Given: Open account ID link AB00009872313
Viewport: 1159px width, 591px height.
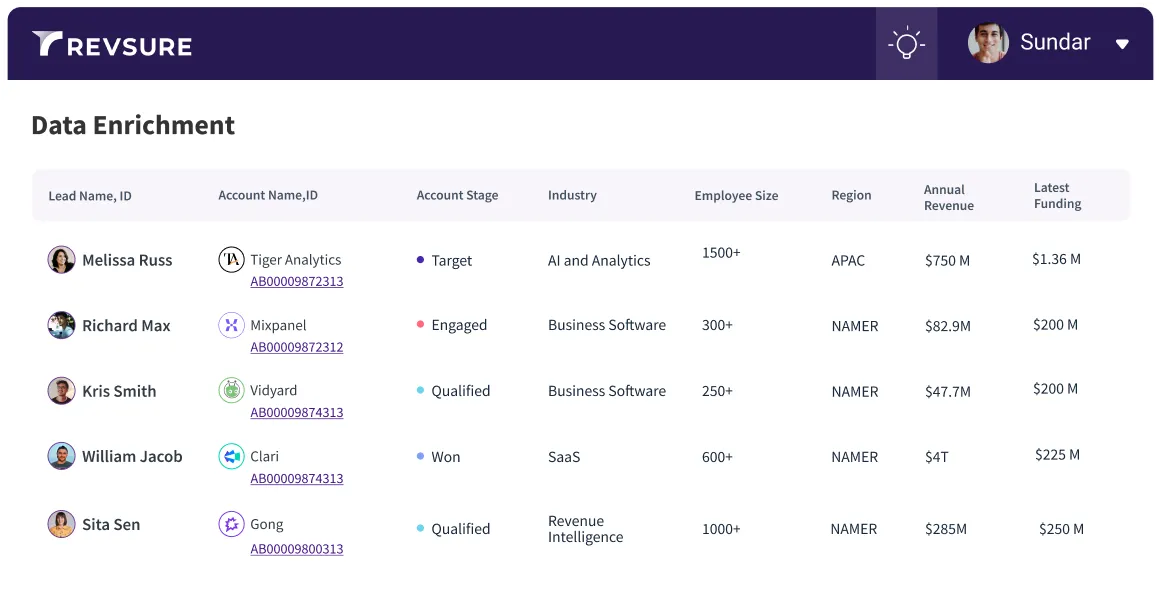Looking at the screenshot, I should click(296, 281).
